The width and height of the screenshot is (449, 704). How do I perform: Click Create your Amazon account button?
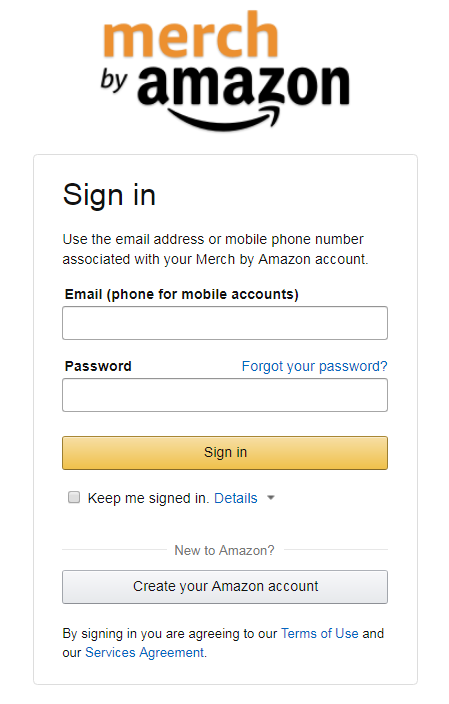(225, 587)
